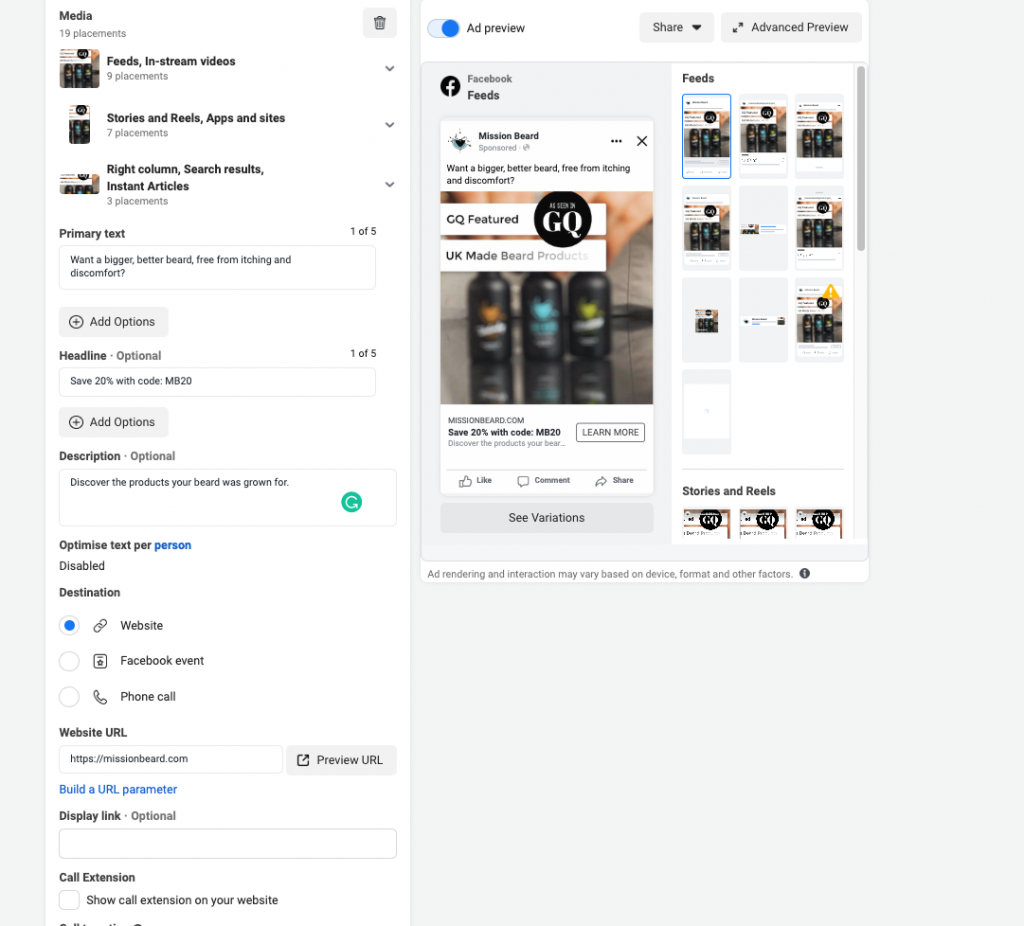Click the '19 placements' text under Media

point(93,33)
